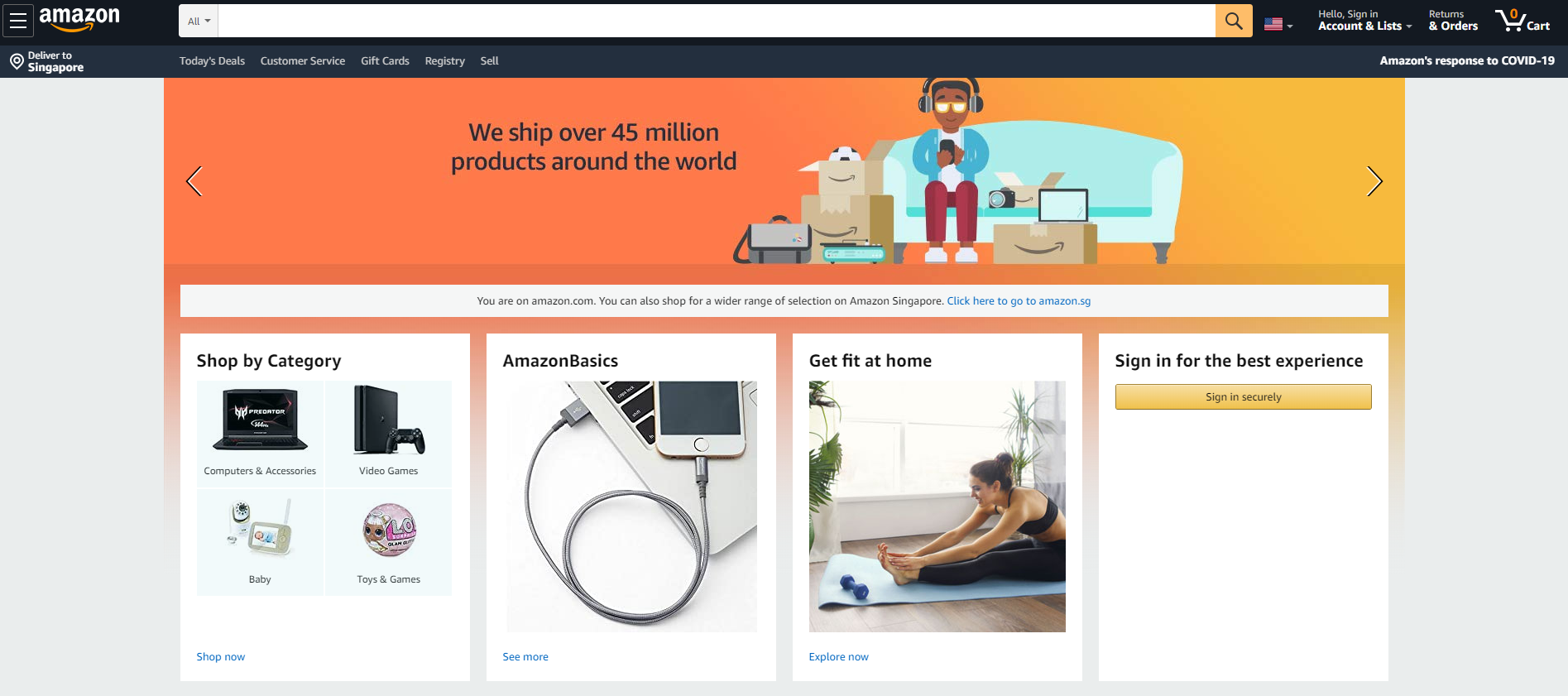
Task: Open the shopping cart icon
Action: tap(1522, 20)
